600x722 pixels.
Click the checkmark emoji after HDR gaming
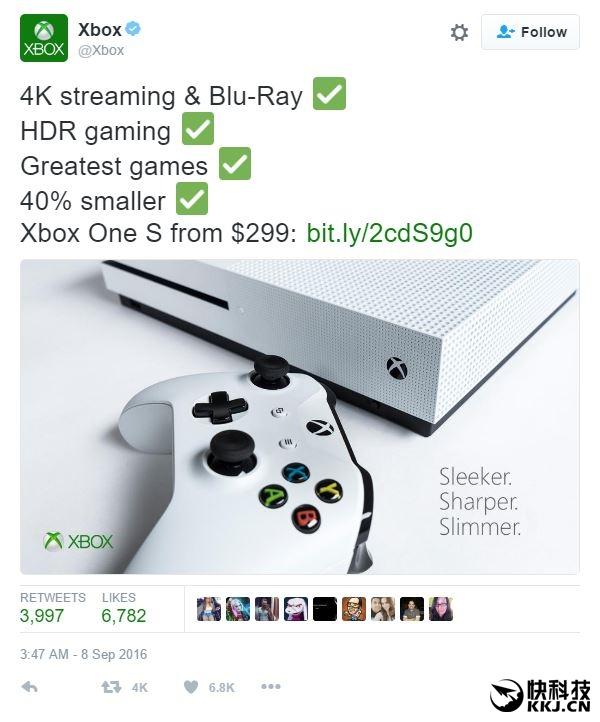click(198, 129)
